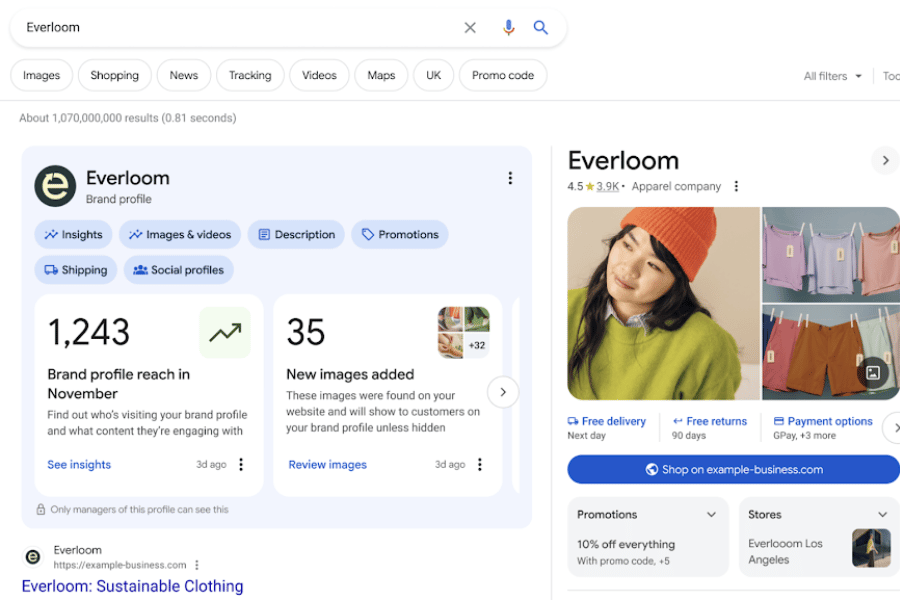The height and width of the screenshot is (600, 900).
Task: Click the blue search magnifier icon
Action: click(x=540, y=28)
